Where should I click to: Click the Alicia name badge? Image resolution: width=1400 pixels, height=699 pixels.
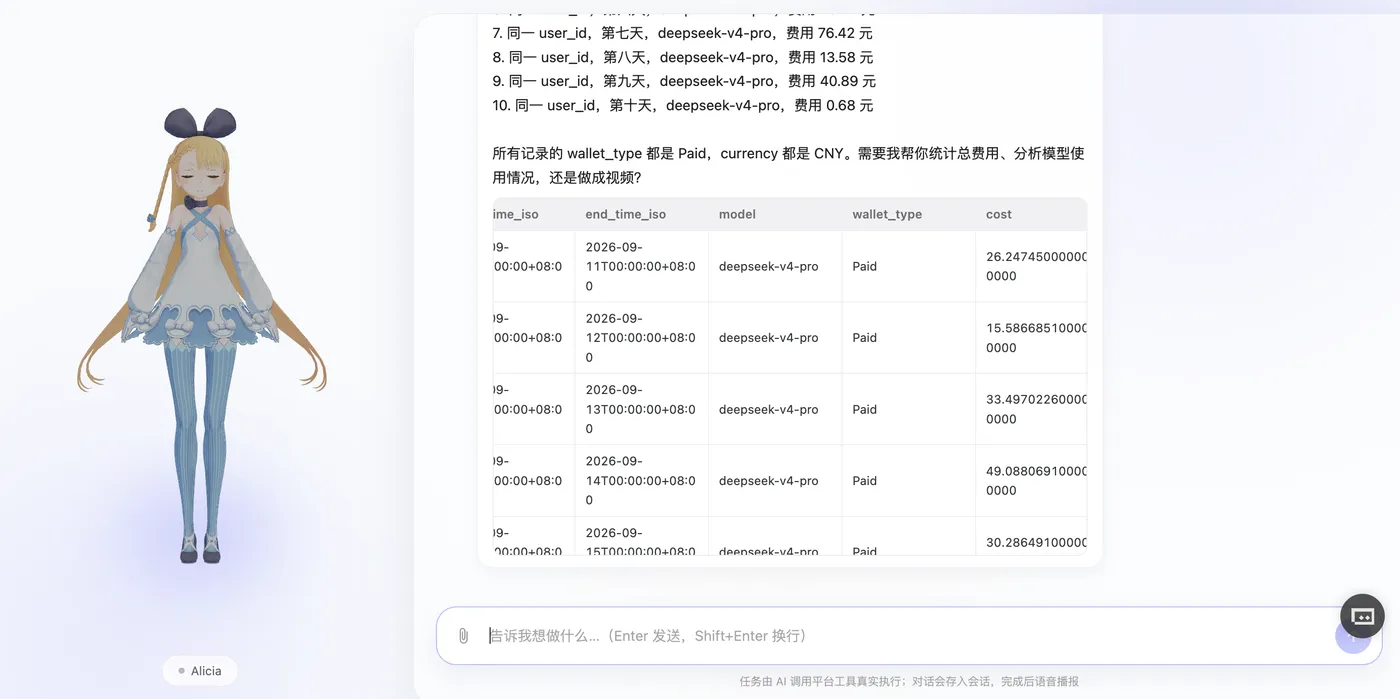[200, 671]
